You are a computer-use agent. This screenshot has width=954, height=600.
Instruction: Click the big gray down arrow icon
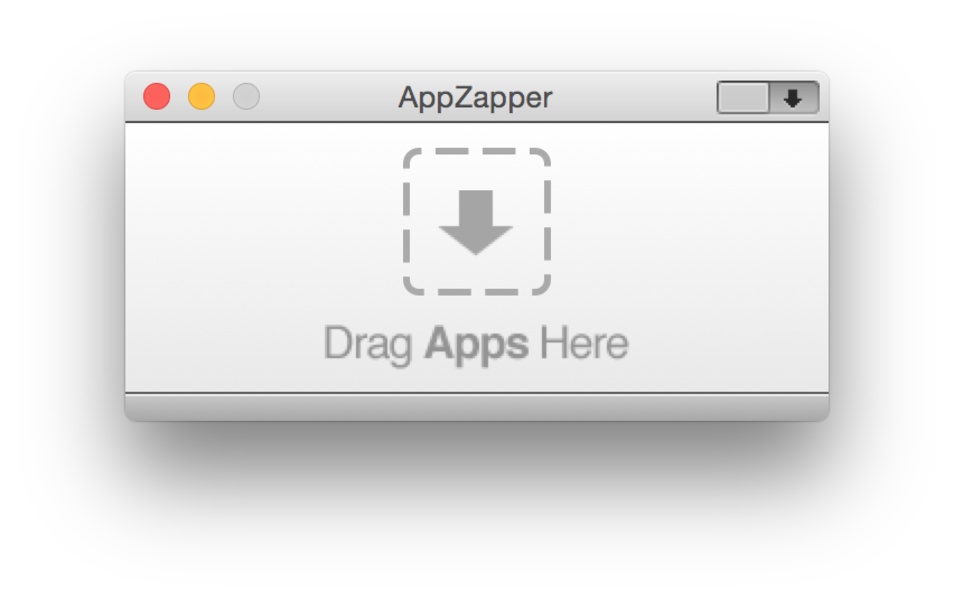[x=476, y=222]
